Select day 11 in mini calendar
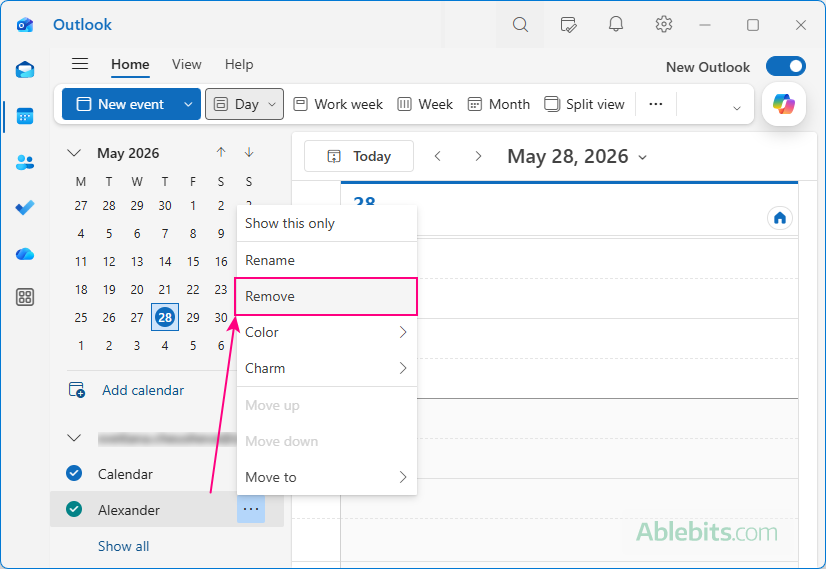The height and width of the screenshot is (569, 826). point(81,261)
